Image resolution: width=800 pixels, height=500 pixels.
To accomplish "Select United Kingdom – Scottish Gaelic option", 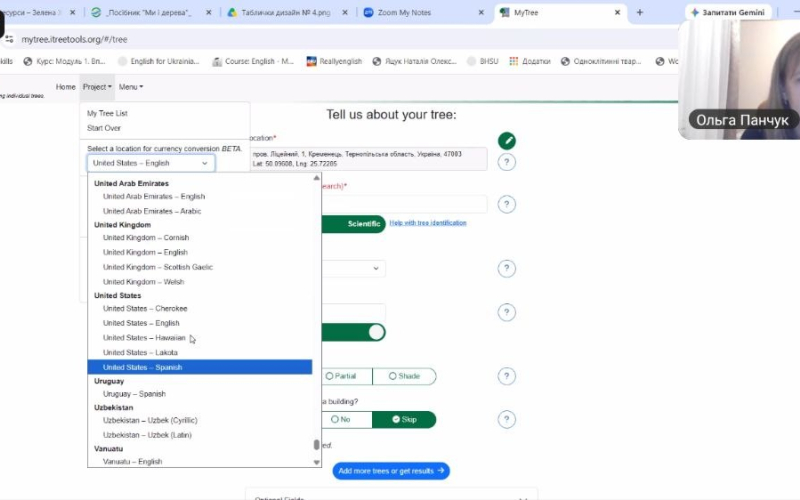I will (x=158, y=267).
